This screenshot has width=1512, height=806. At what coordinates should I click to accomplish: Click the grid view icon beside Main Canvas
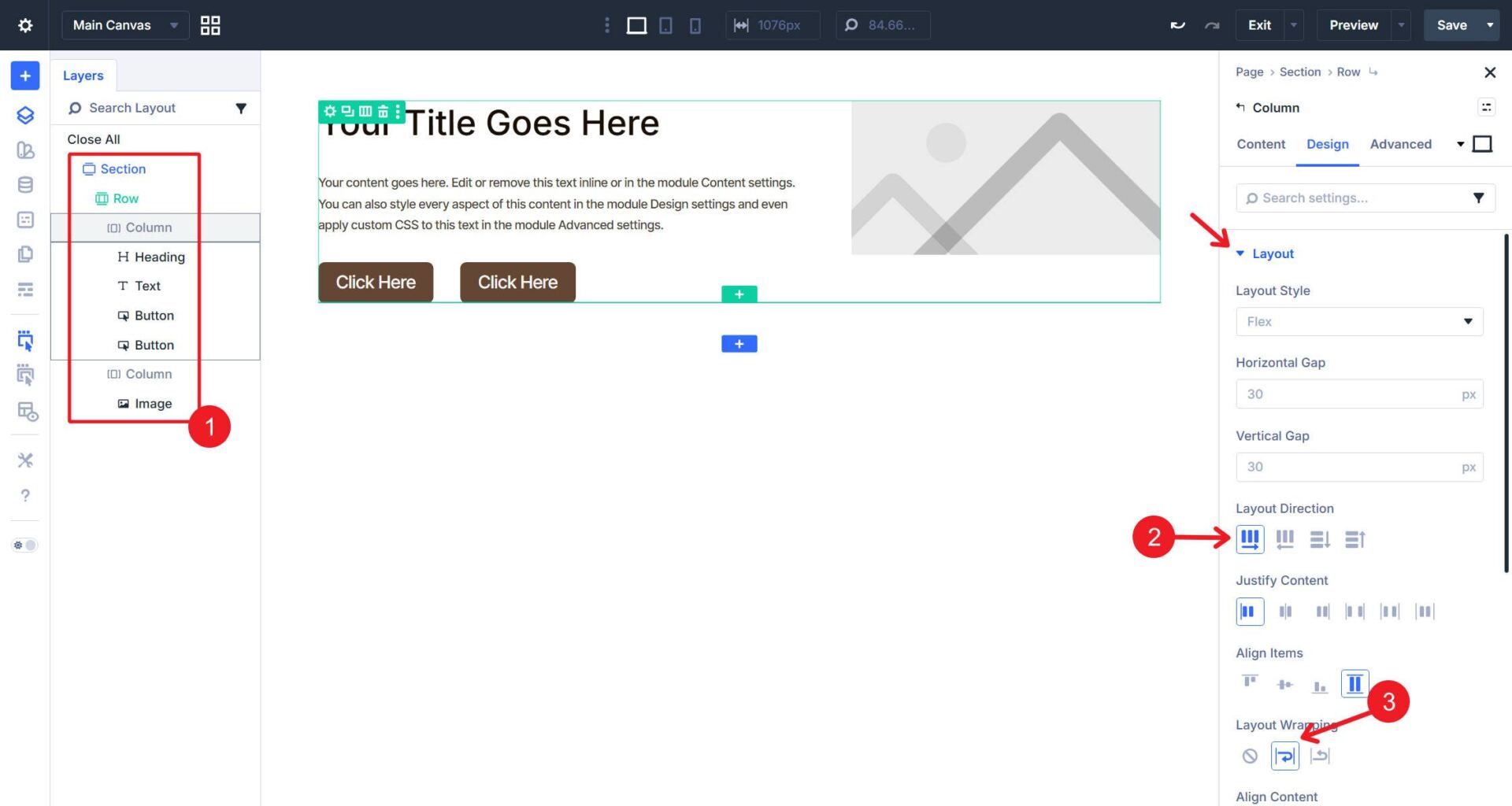click(210, 25)
